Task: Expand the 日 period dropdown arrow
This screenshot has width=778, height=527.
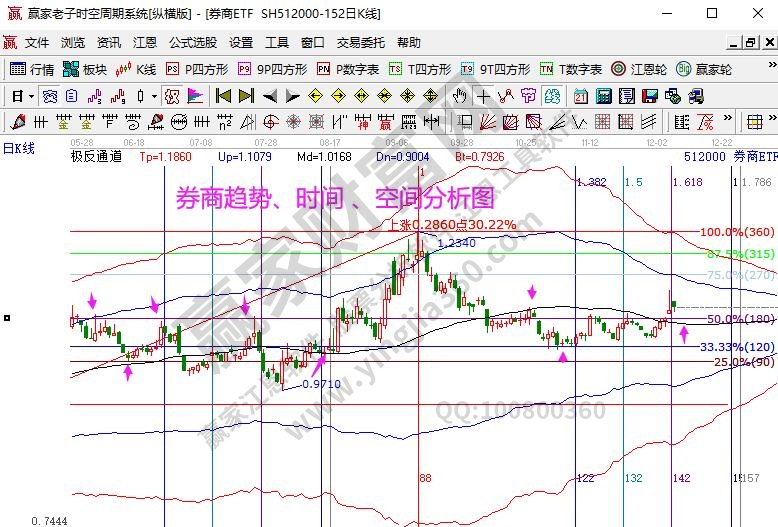Action: coord(31,97)
